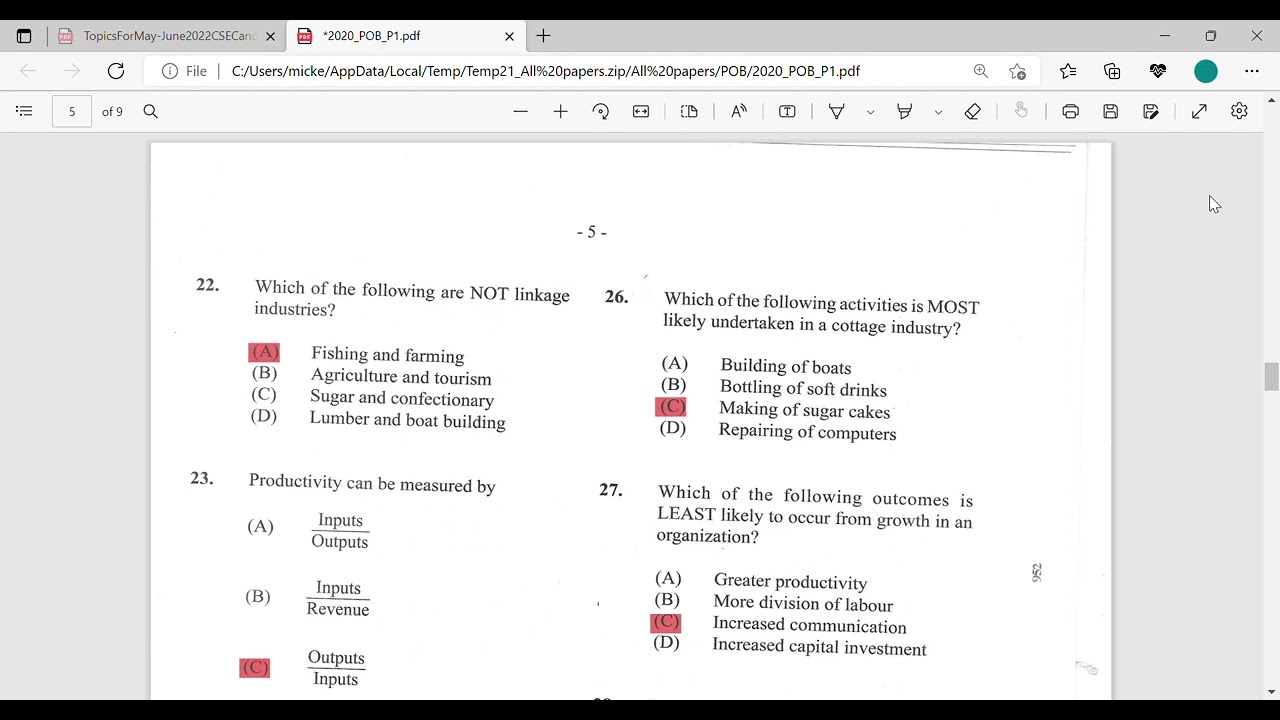
Task: Open the green profile avatar
Action: click(x=1206, y=71)
